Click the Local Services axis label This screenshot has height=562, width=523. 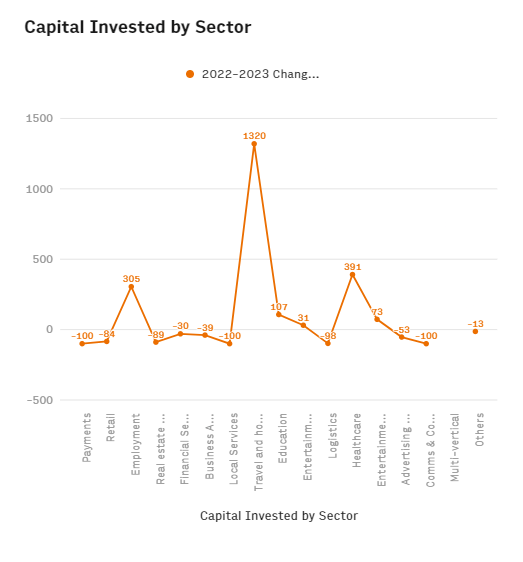coord(233,449)
